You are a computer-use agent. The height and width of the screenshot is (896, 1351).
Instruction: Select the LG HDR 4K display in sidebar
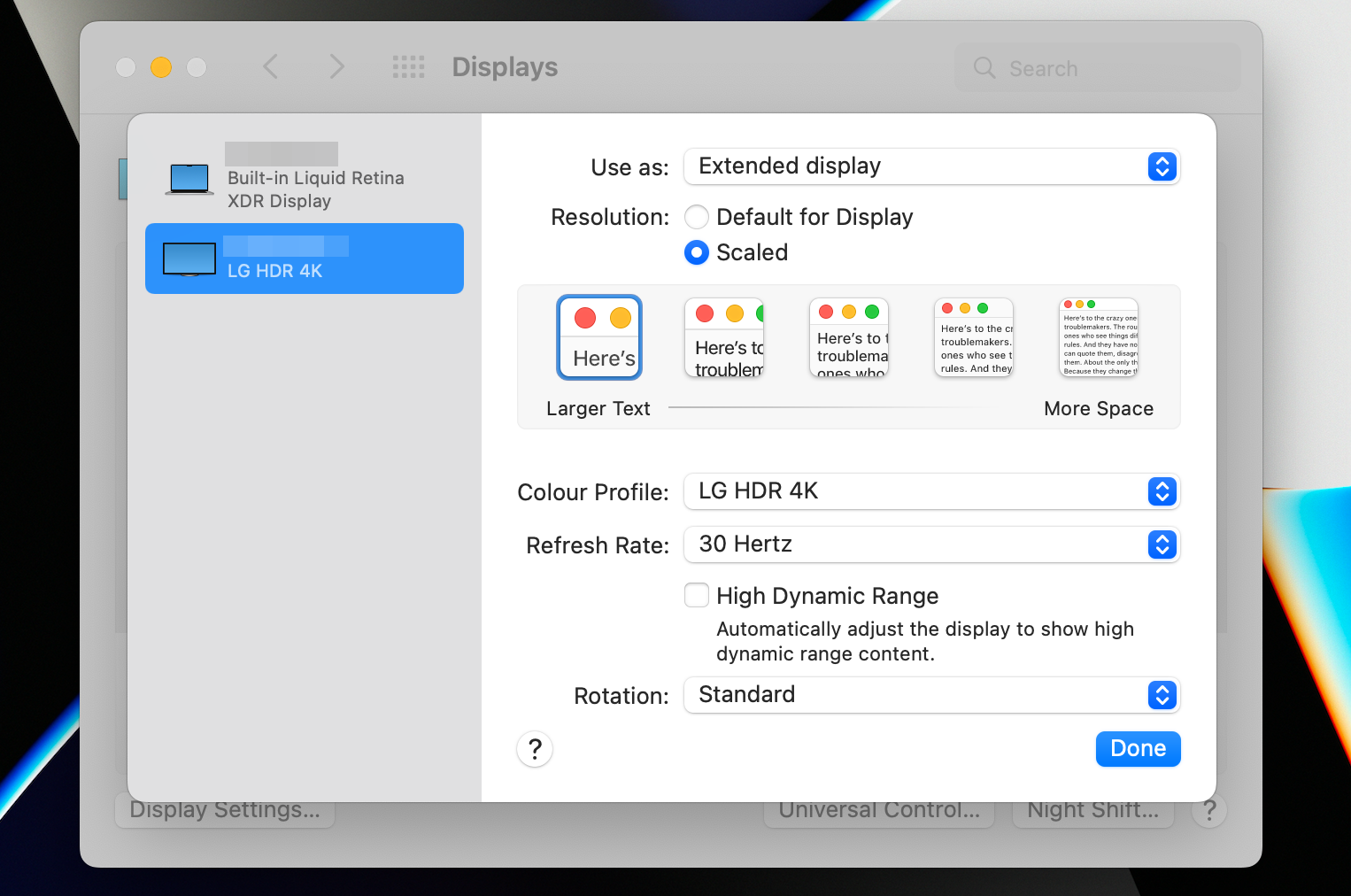(305, 259)
